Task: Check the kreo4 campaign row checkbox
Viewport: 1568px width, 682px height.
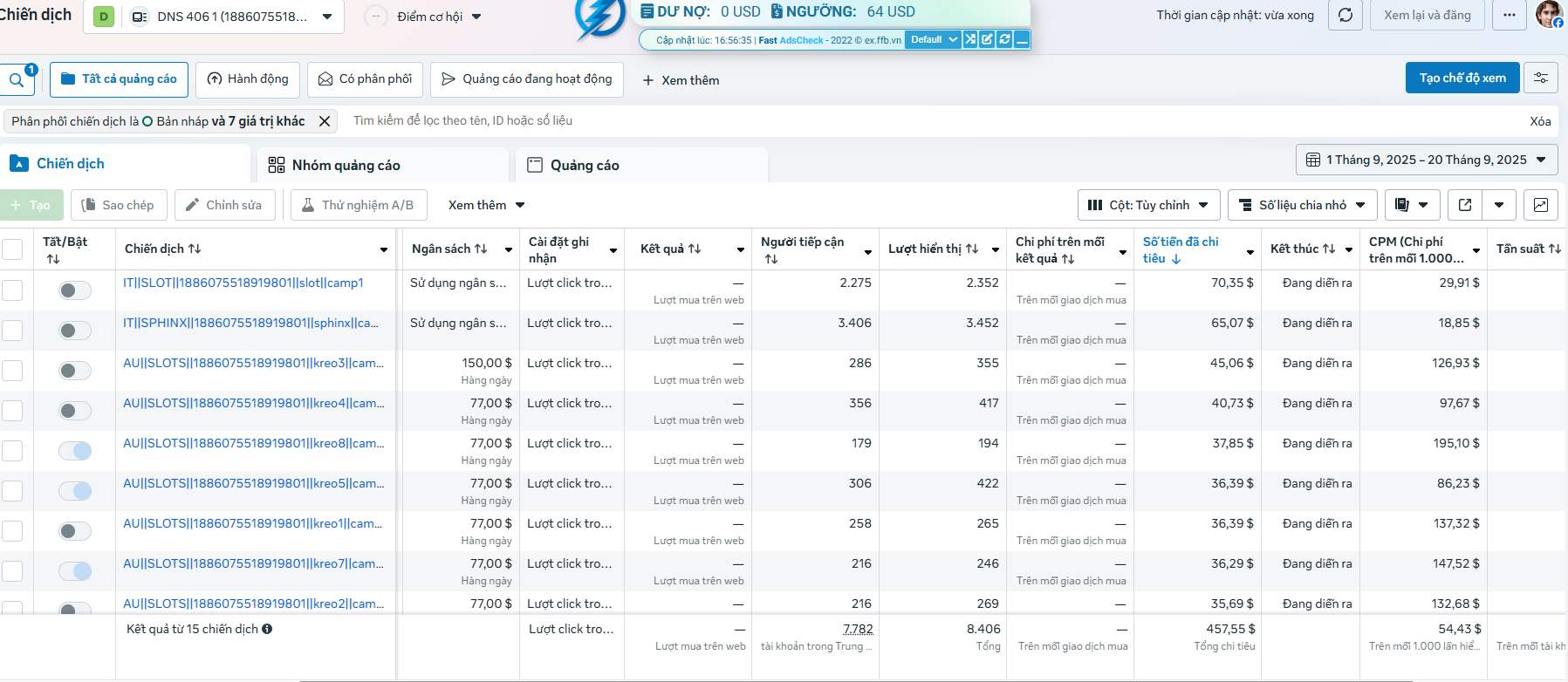Action: click(12, 411)
